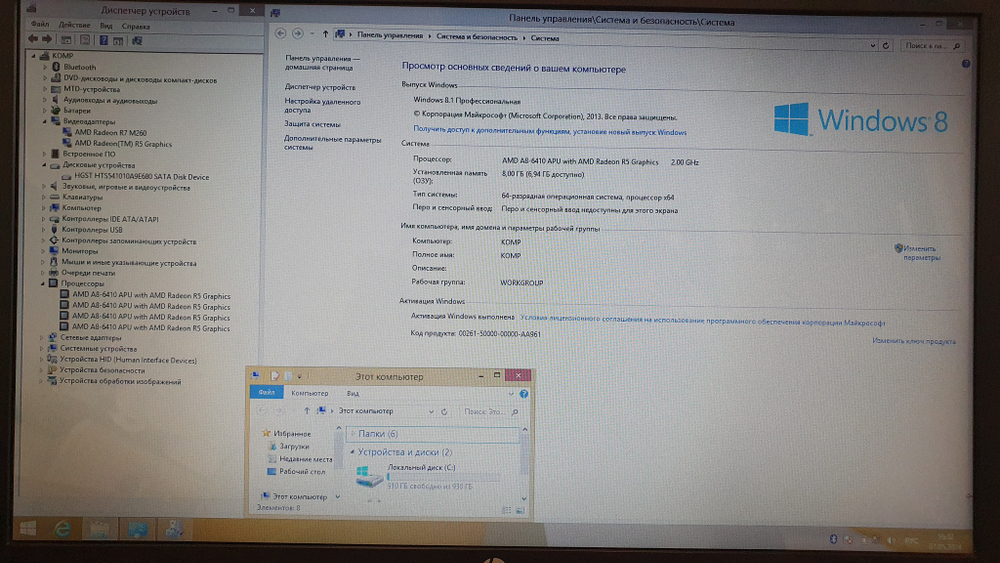The image size is (1000, 563).
Task: Click Система и безопасность breadcrumb
Action: pos(476,37)
